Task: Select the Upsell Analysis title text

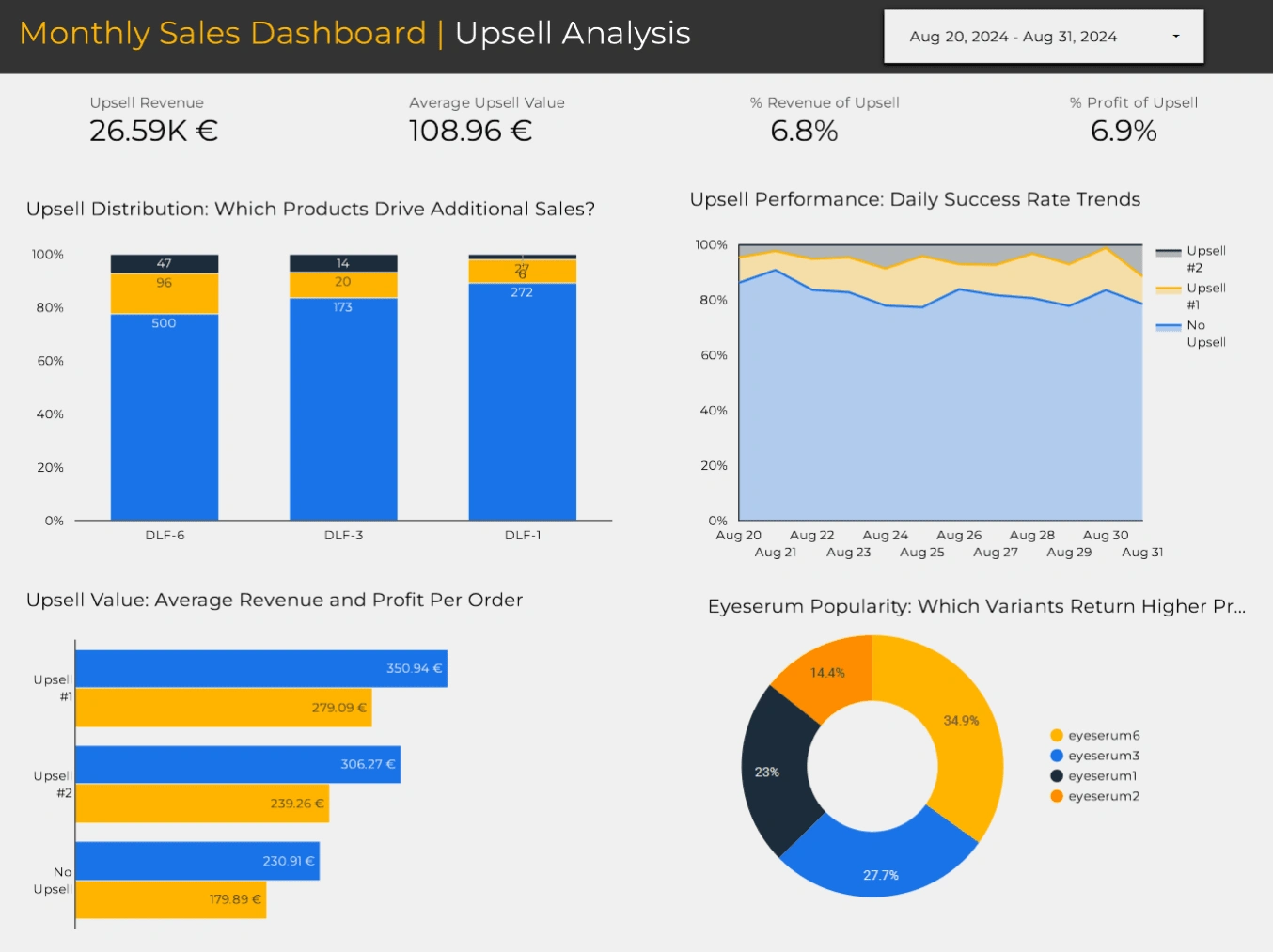Action: 573,33
